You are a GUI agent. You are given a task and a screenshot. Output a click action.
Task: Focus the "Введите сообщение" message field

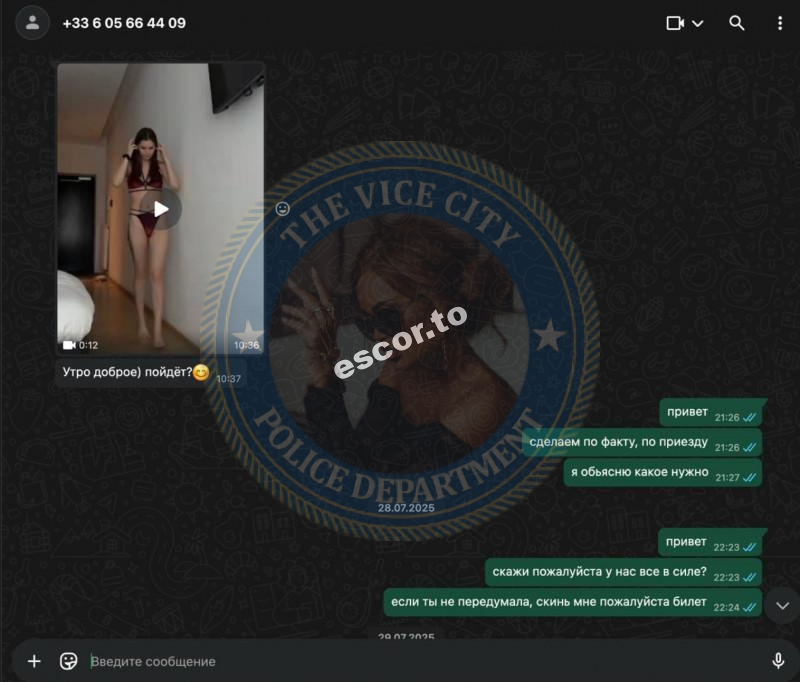[x=423, y=661]
